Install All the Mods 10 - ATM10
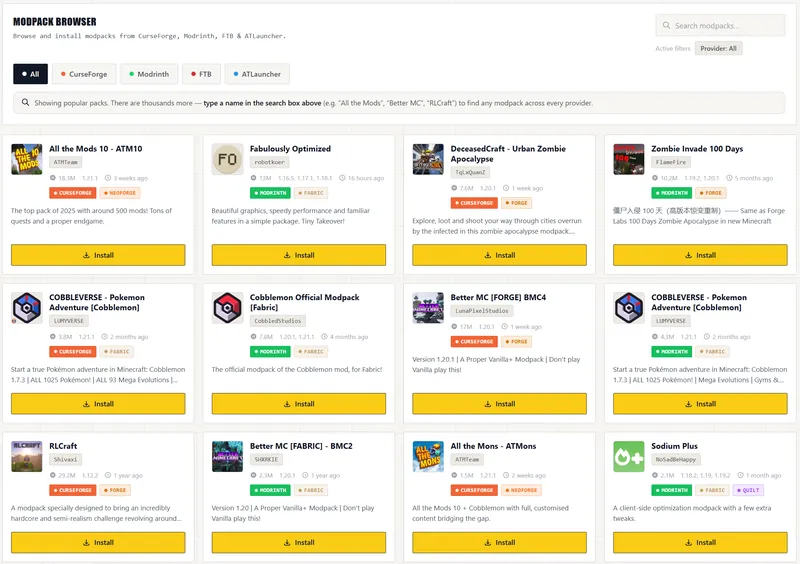800x564 pixels. tap(98, 255)
